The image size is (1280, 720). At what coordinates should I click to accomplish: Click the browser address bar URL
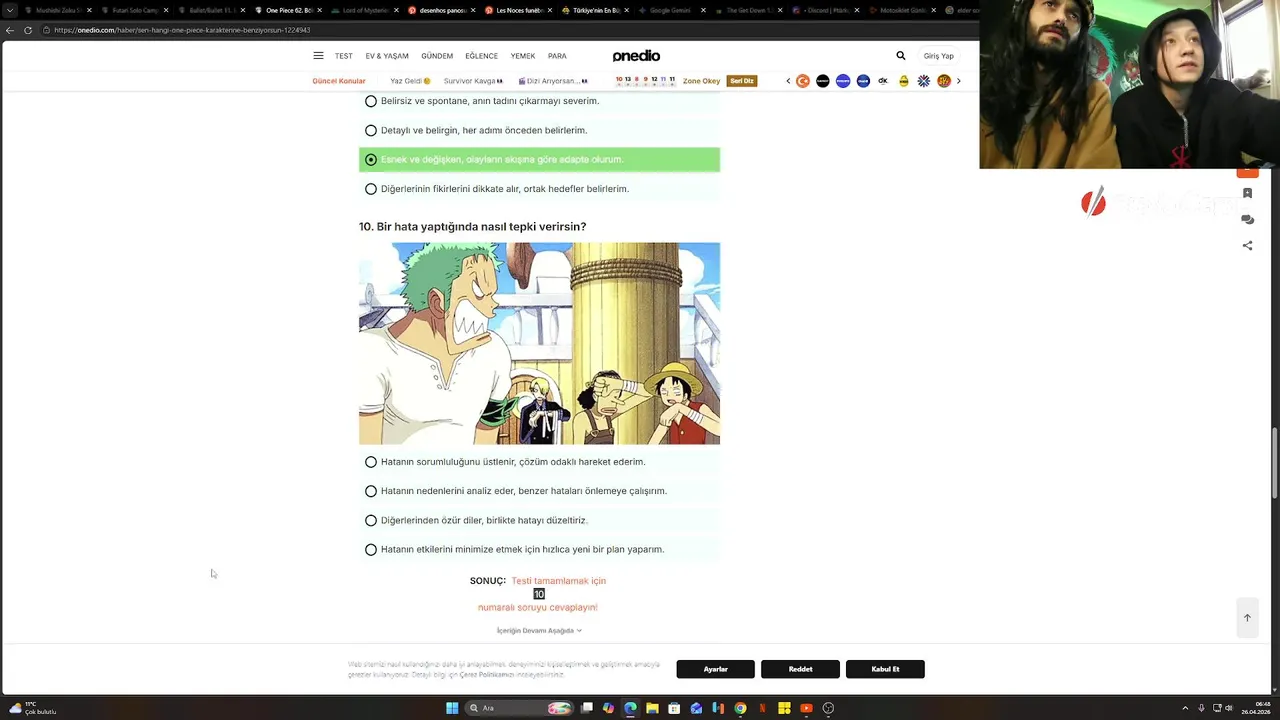pyautogui.click(x=182, y=30)
